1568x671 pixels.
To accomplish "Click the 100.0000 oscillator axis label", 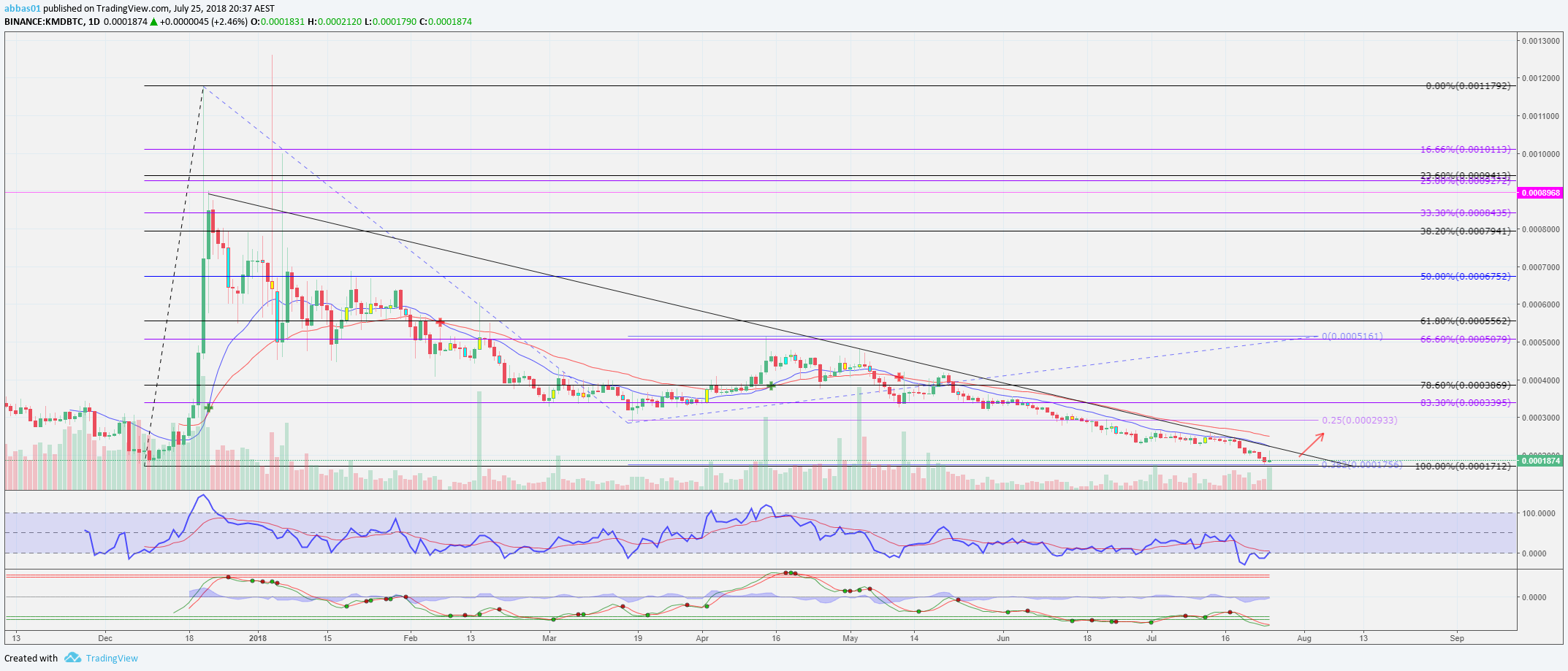I will point(1537,513).
